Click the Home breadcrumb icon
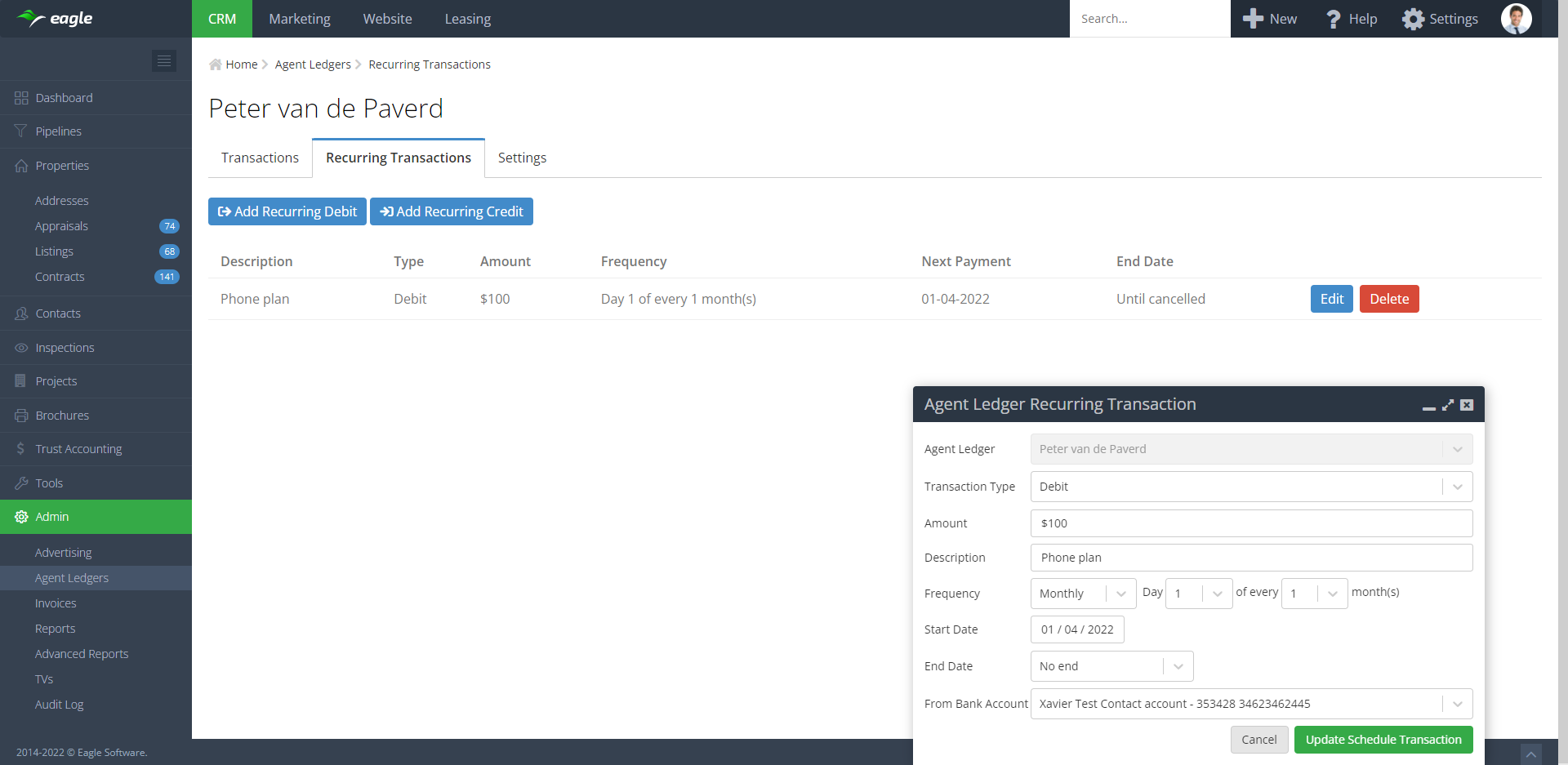 pos(216,64)
